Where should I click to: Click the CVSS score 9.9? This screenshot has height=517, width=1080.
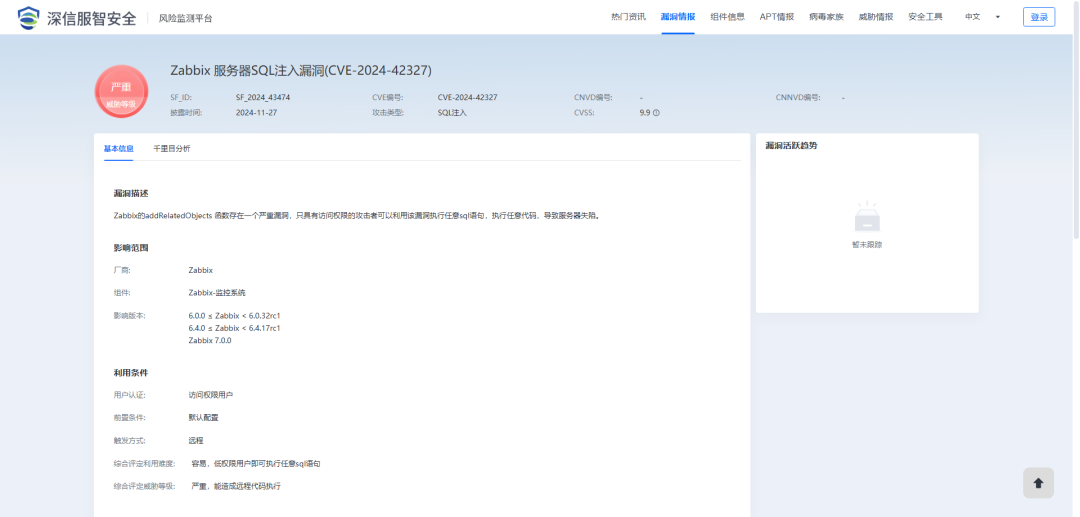(x=645, y=113)
